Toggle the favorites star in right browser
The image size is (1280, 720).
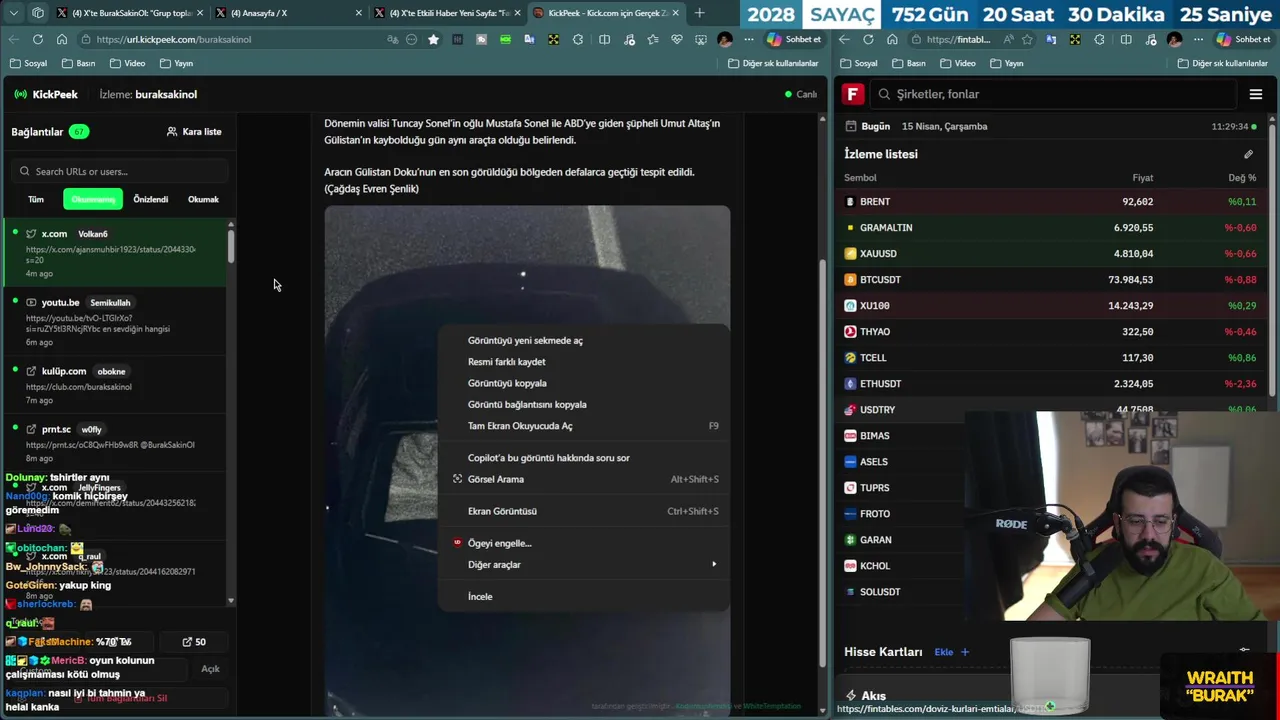click(x=1028, y=39)
